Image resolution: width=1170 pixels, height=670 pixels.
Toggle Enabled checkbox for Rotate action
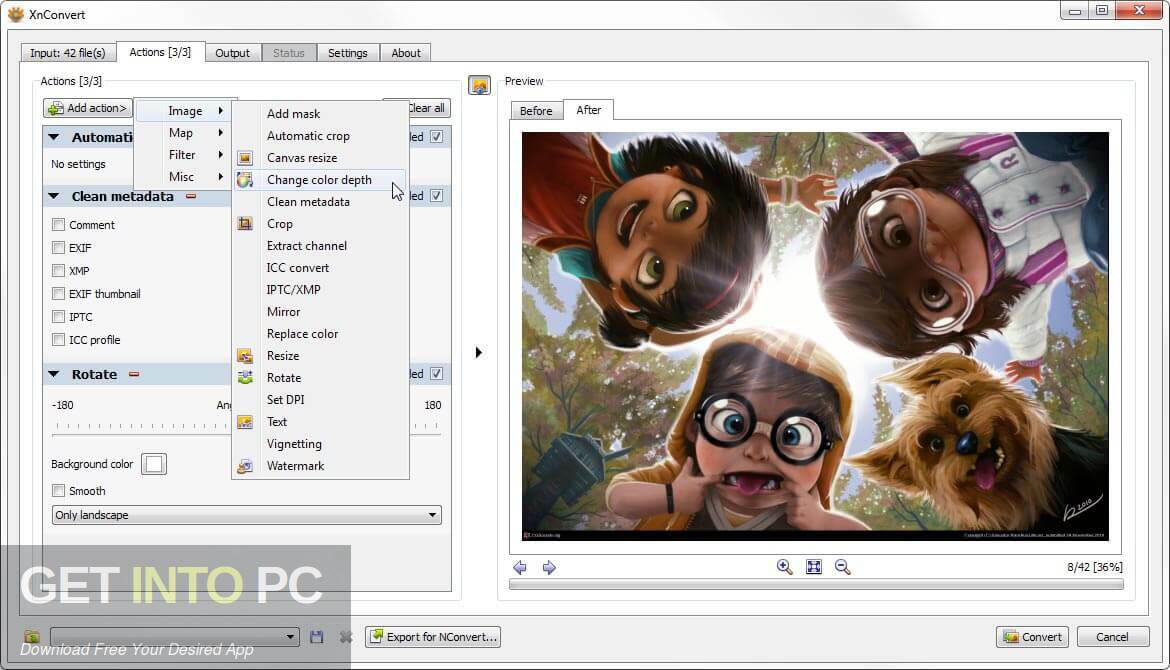click(x=437, y=374)
